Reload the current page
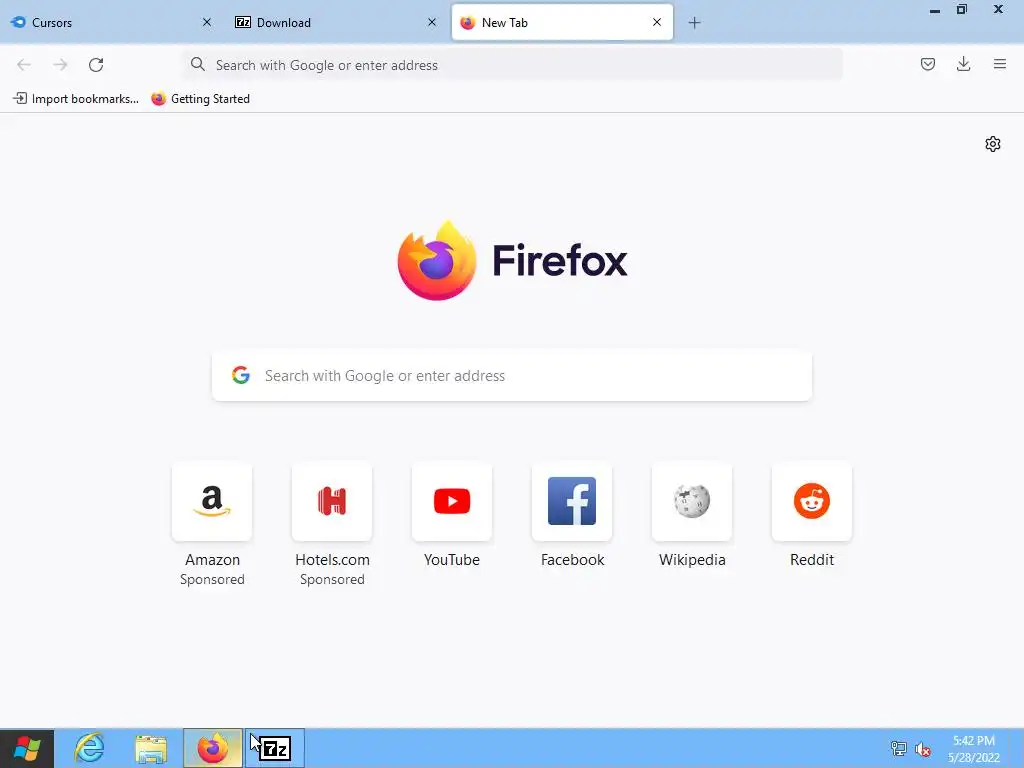 point(96,65)
